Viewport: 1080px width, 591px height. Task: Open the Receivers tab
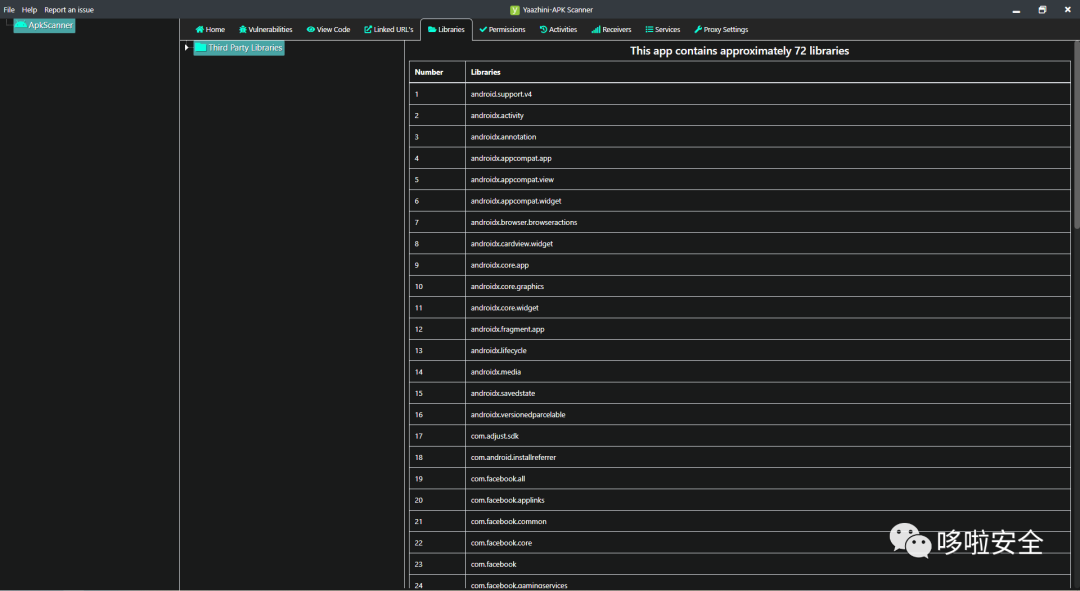point(612,30)
